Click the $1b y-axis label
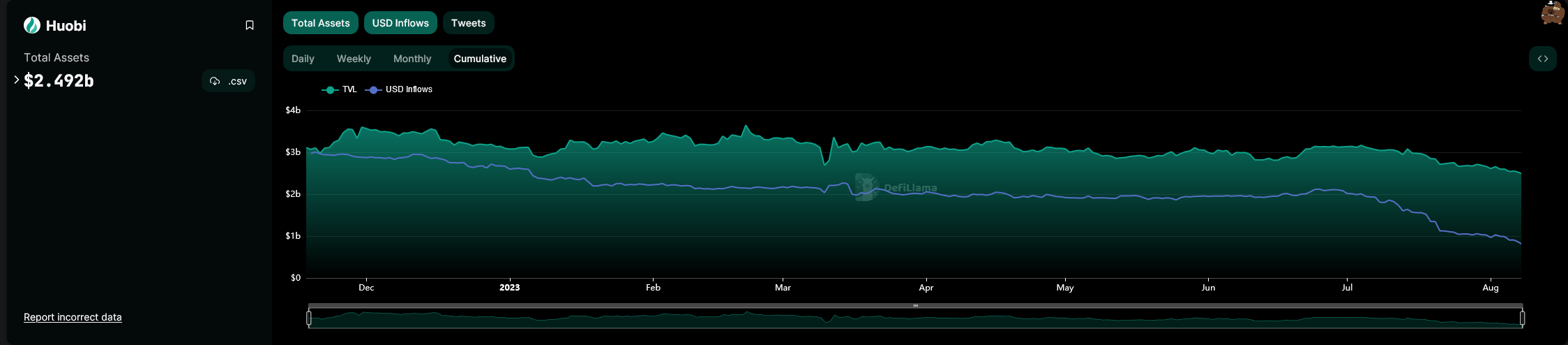Viewport: 1568px width, 345px height. pos(293,236)
